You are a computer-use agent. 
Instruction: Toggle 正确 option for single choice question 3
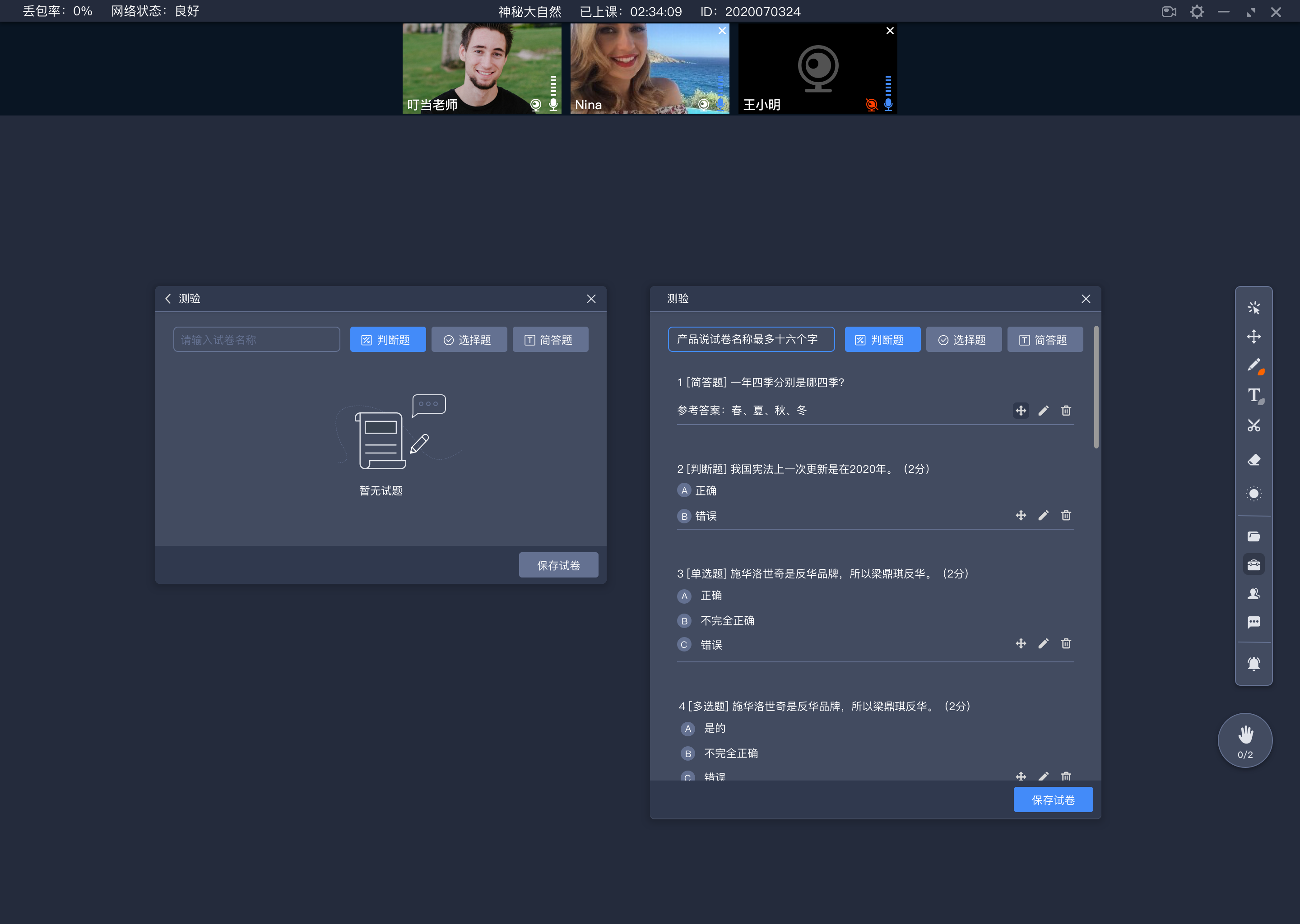pyautogui.click(x=684, y=595)
